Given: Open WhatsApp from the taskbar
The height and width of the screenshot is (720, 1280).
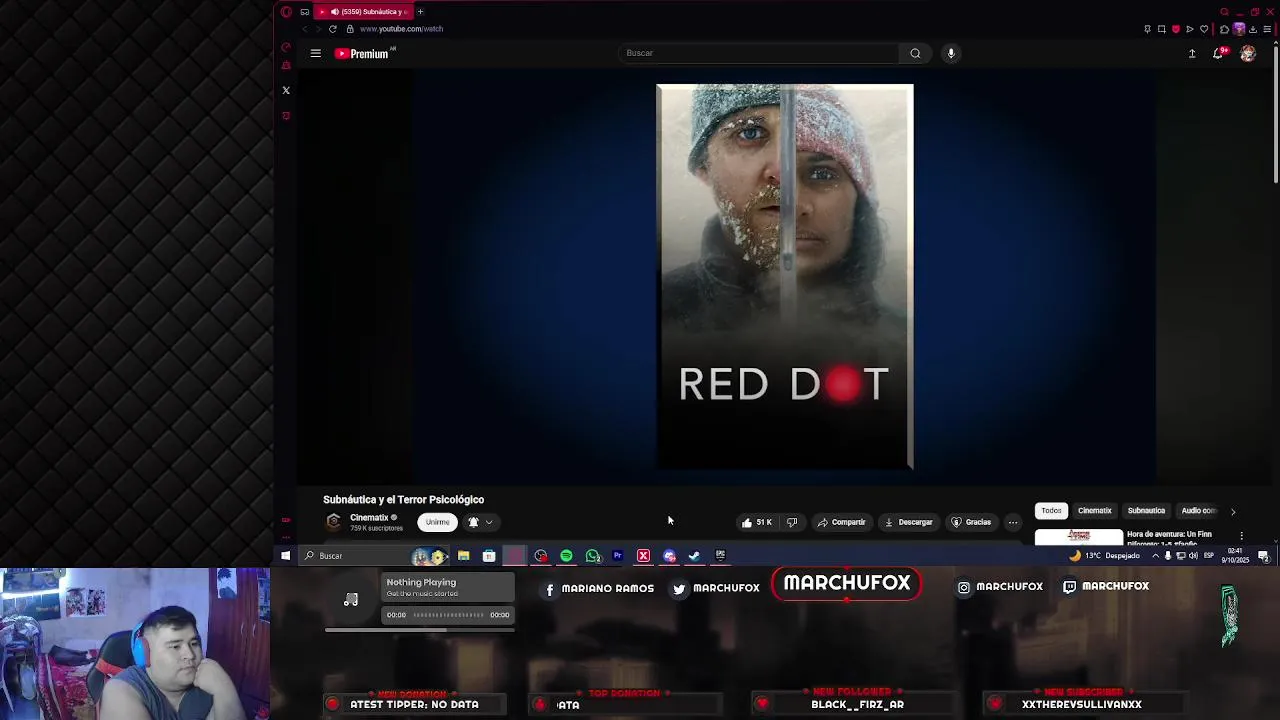Looking at the screenshot, I should (x=593, y=556).
